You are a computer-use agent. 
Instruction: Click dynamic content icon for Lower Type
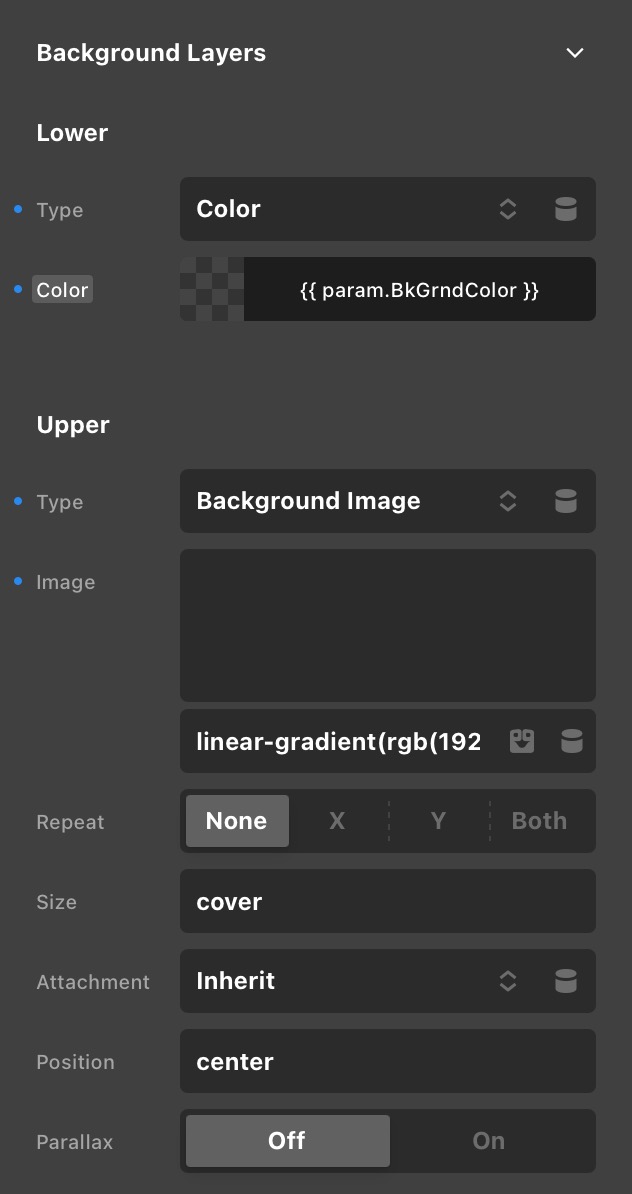click(x=566, y=209)
